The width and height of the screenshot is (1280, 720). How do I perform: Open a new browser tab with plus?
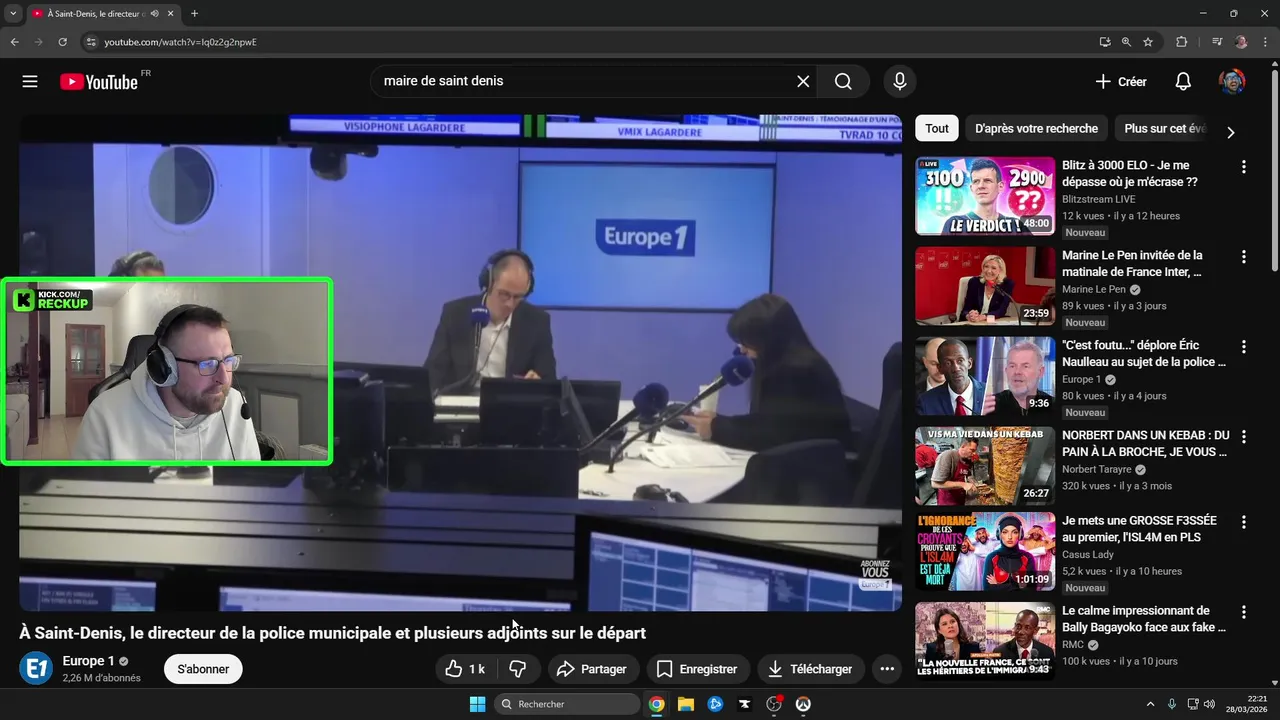coord(194,14)
